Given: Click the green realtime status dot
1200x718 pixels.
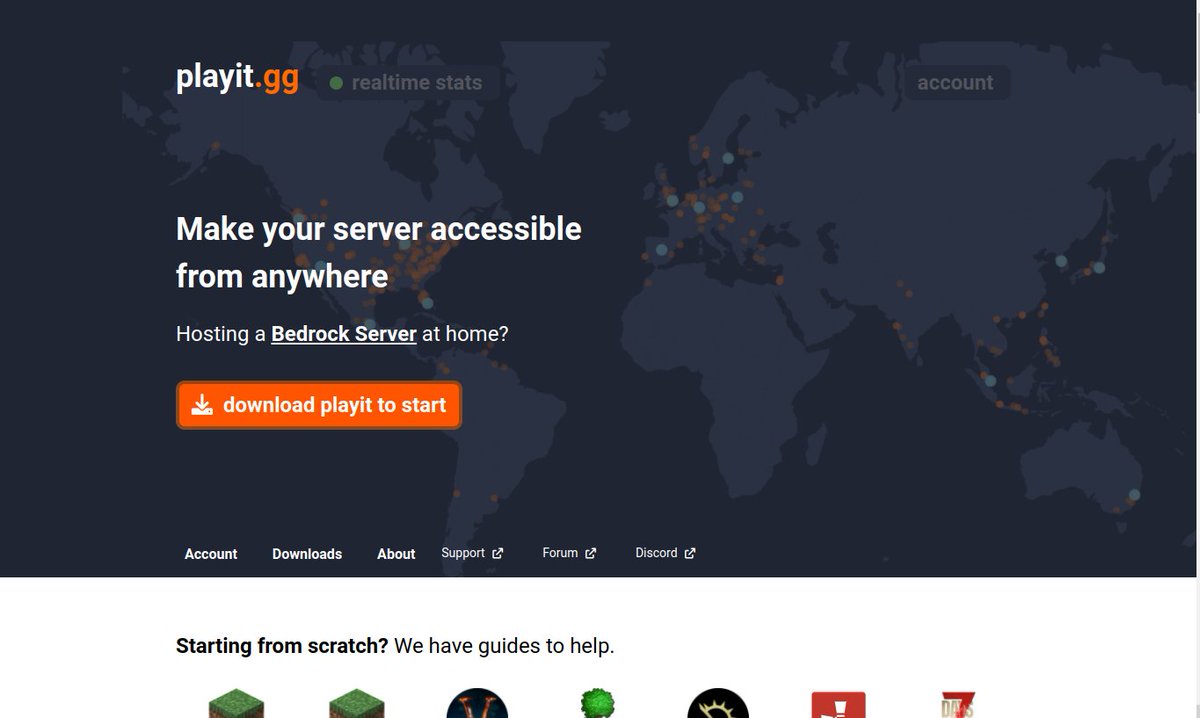Looking at the screenshot, I should click(336, 83).
